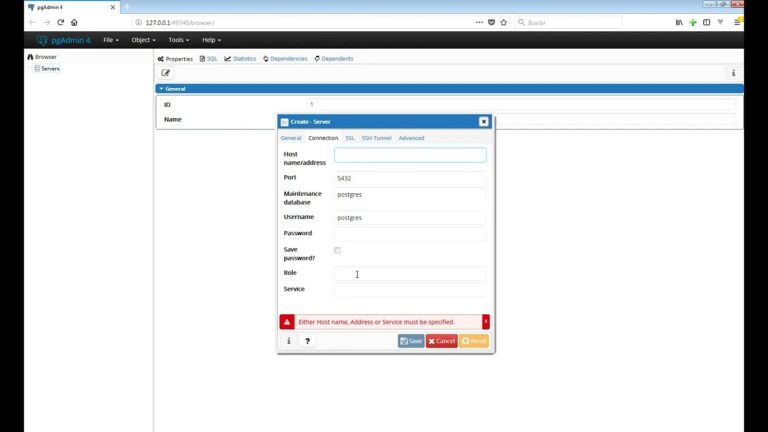The width and height of the screenshot is (768, 432).
Task: Open the Tools menu dropdown
Action: click(x=179, y=40)
